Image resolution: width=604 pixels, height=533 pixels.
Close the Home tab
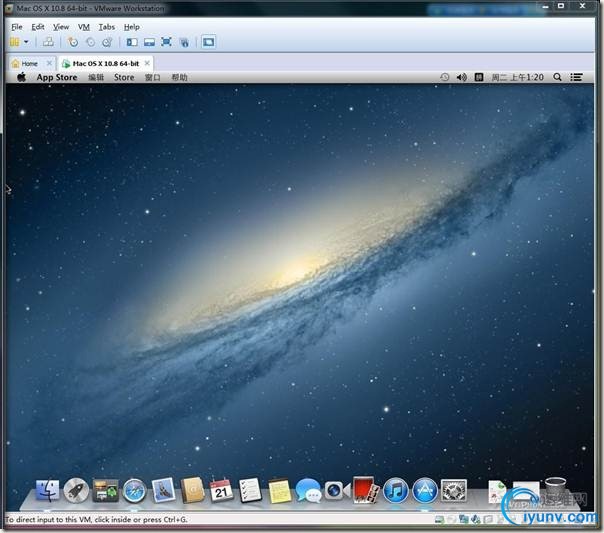click(49, 63)
